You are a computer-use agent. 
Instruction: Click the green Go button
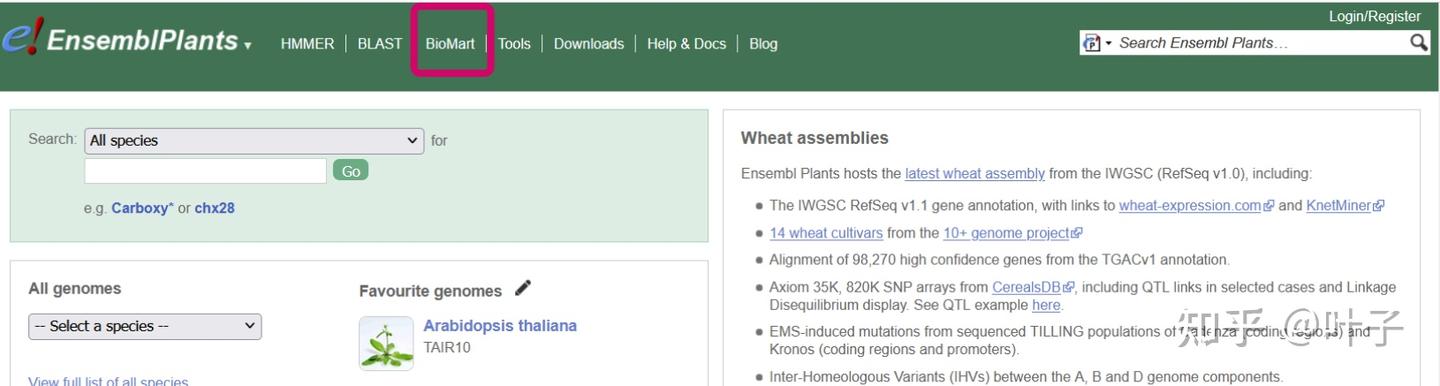[351, 171]
